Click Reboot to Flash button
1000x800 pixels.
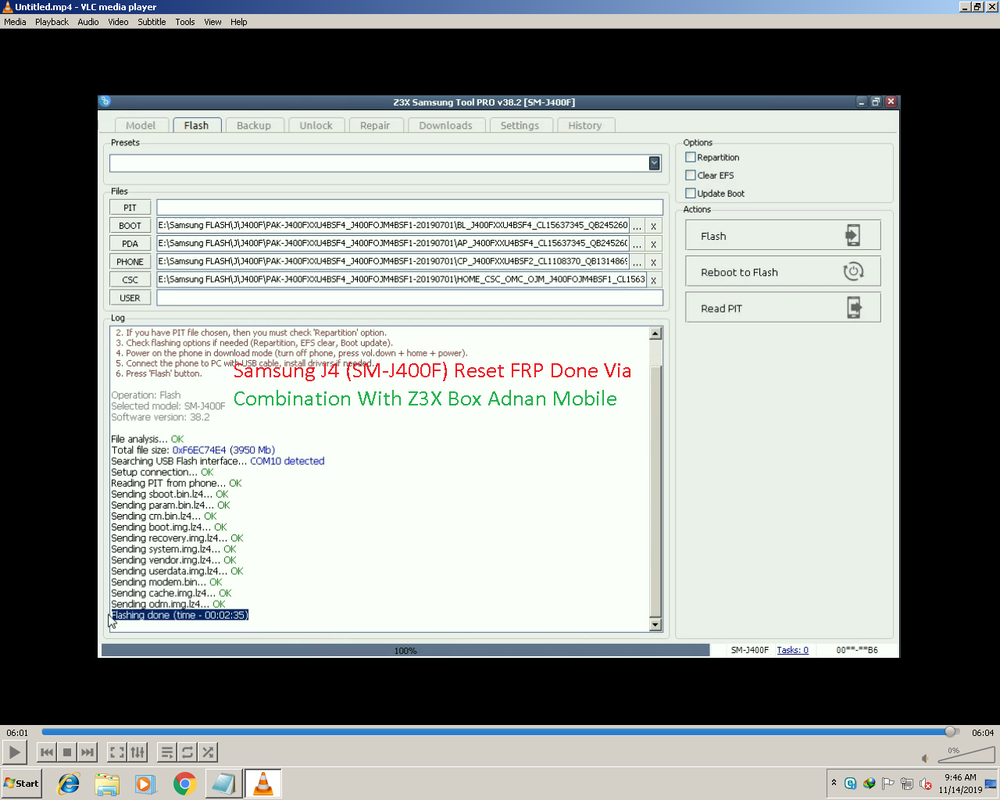pyautogui.click(x=783, y=272)
